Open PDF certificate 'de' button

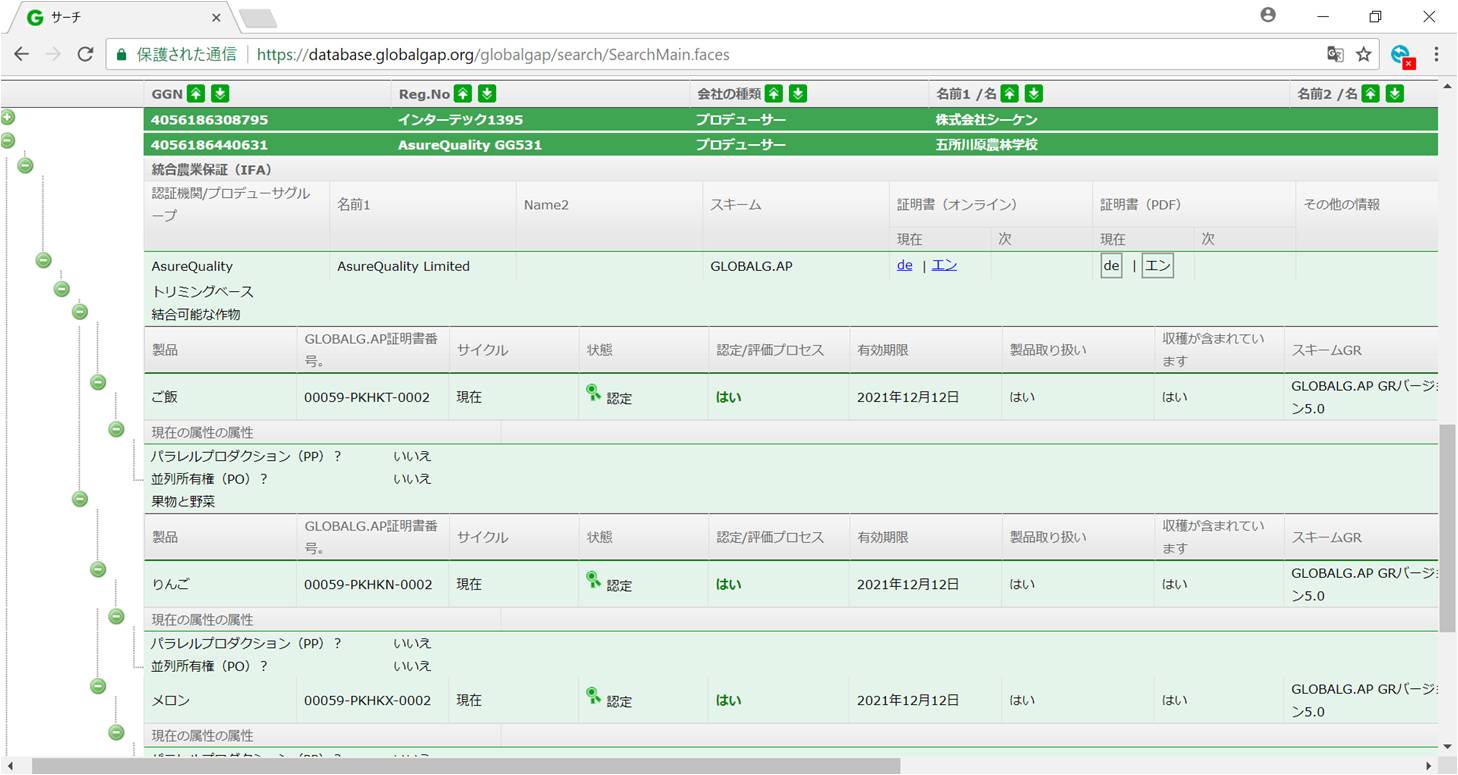pos(1111,266)
